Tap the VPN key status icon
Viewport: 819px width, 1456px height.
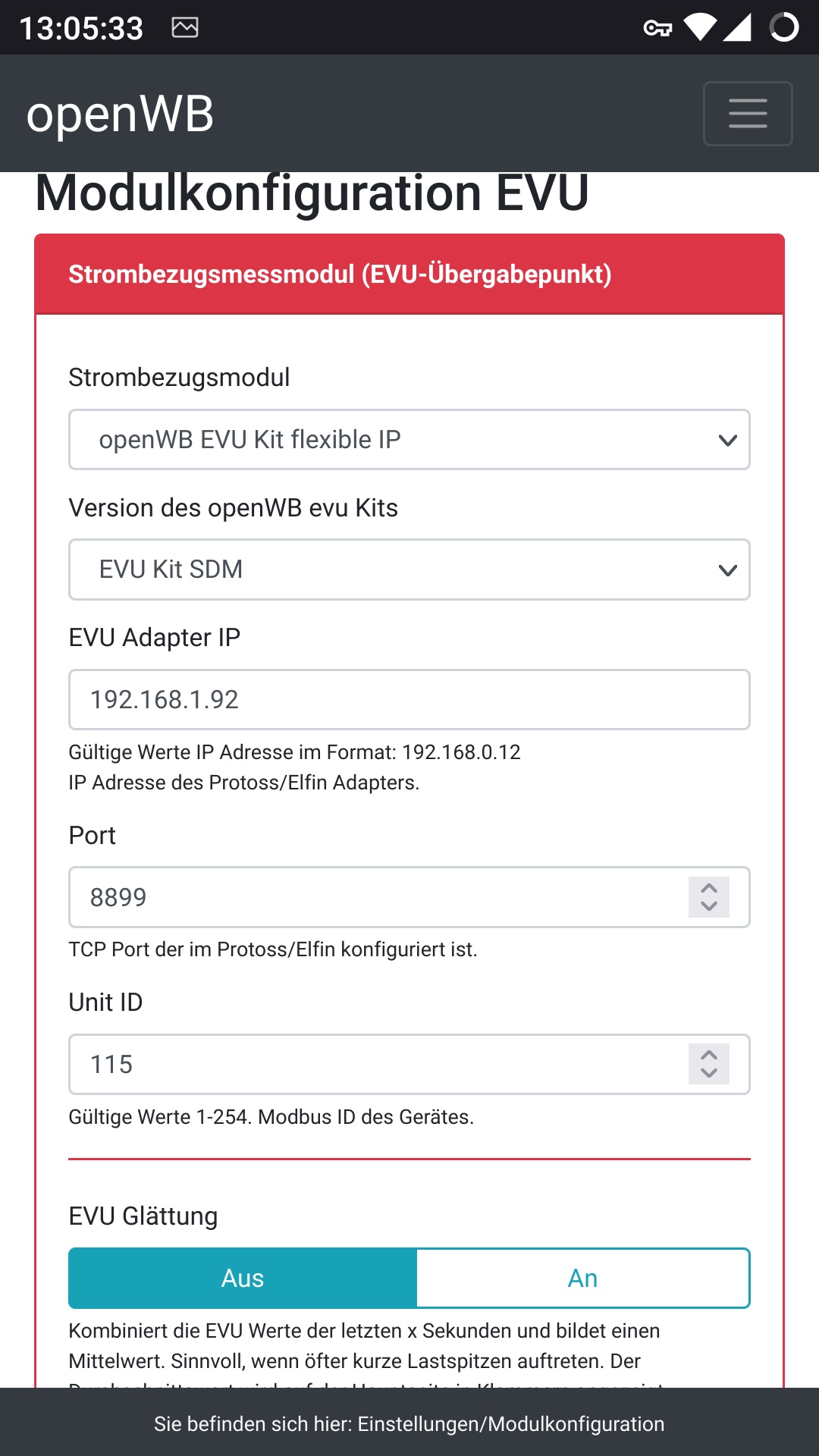click(657, 29)
